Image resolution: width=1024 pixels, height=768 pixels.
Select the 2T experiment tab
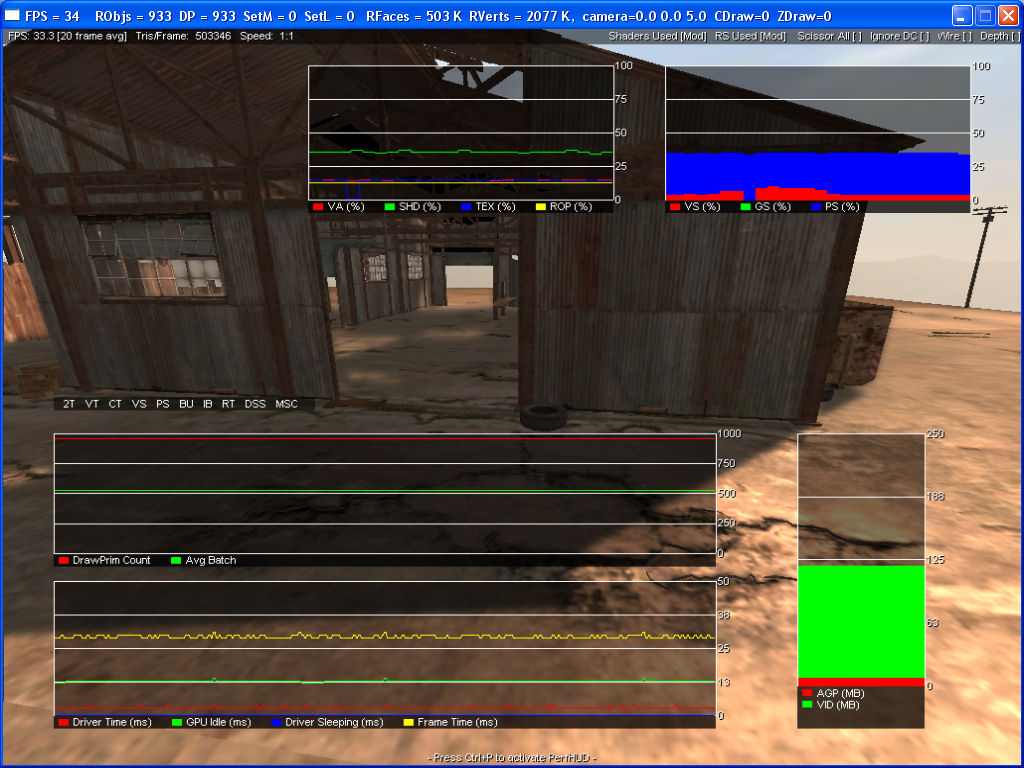(x=69, y=404)
